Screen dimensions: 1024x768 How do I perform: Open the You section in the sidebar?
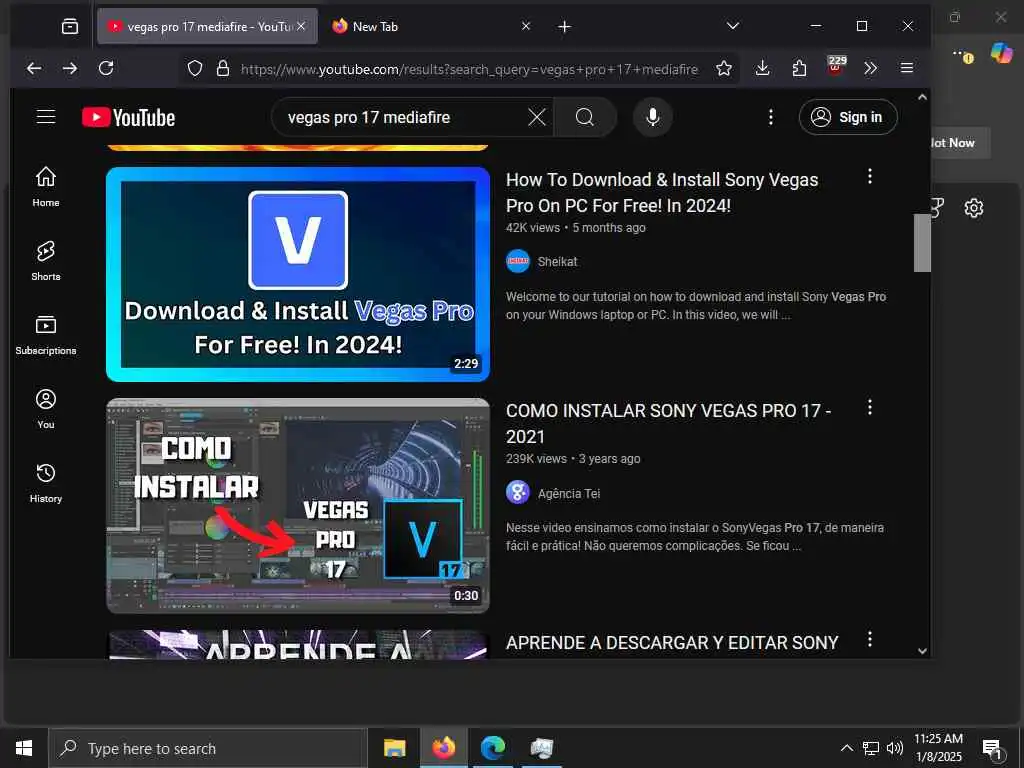point(46,409)
